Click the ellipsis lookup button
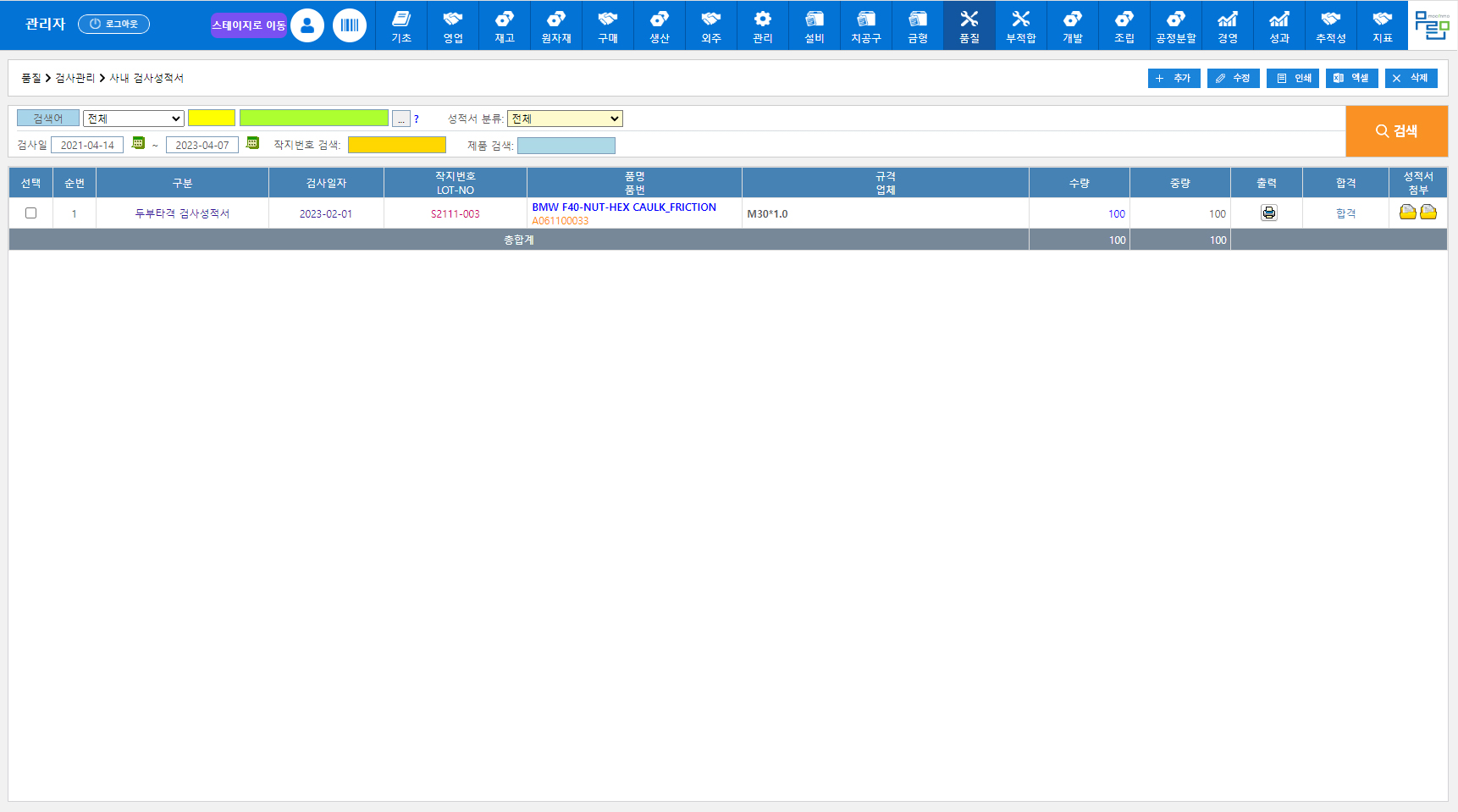 click(x=401, y=119)
